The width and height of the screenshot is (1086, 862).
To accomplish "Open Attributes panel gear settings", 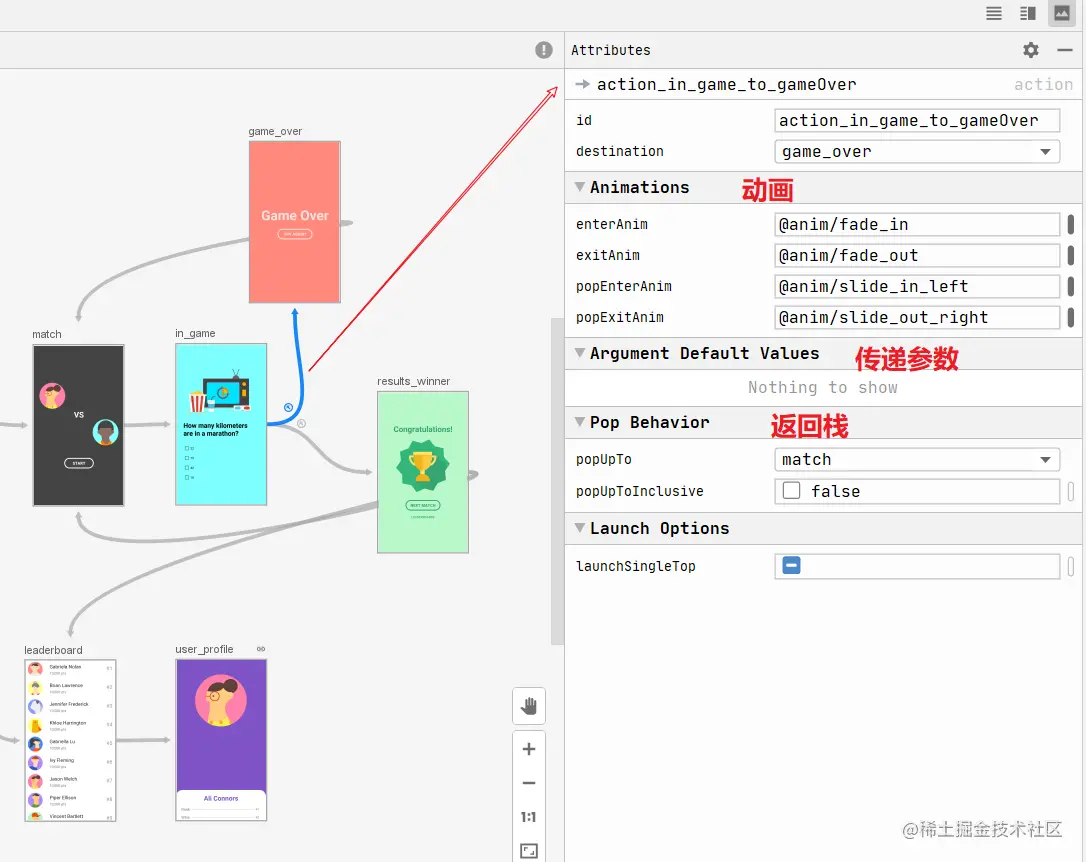I will tap(1031, 50).
